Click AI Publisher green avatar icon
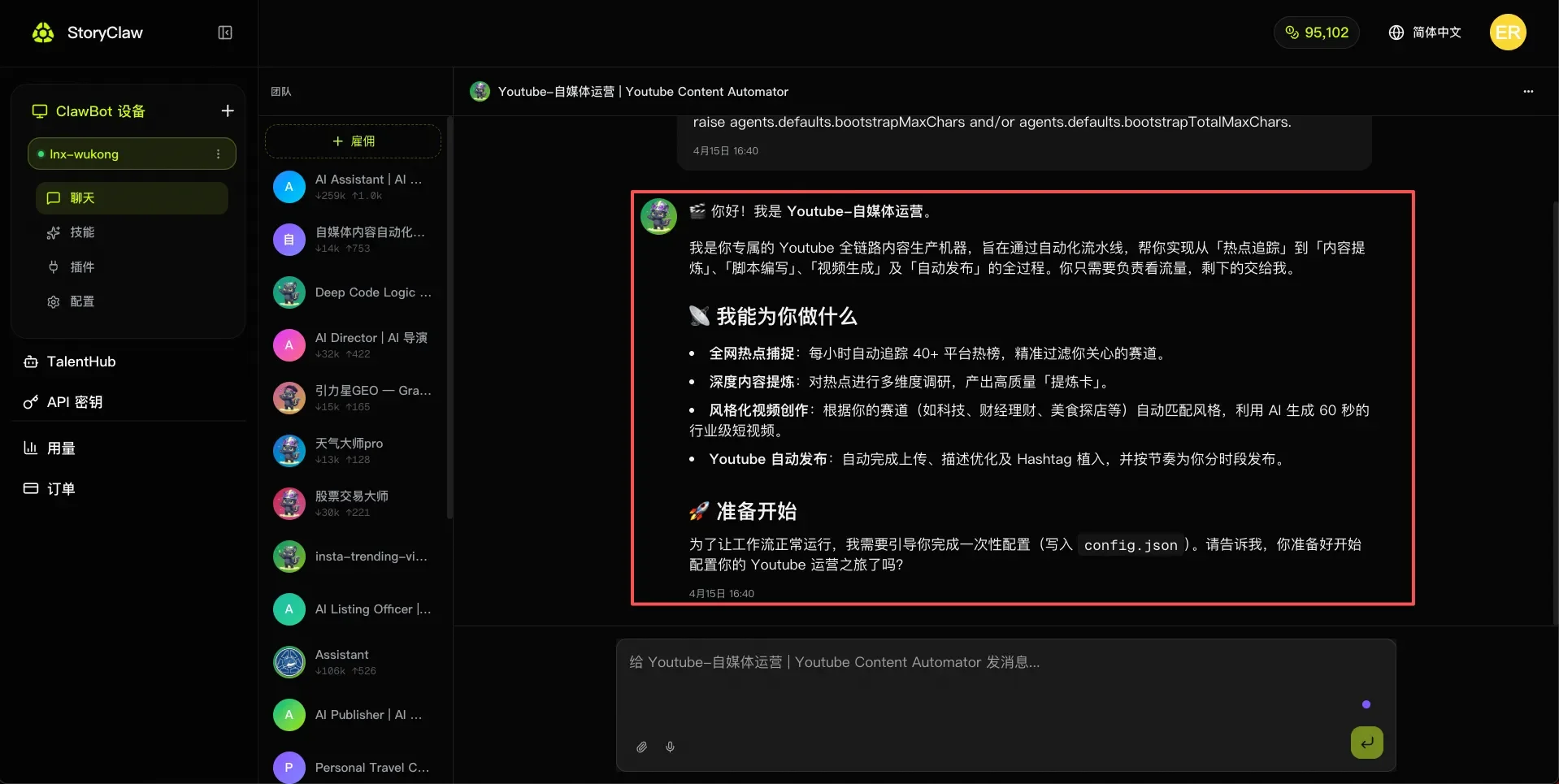Screen dimensions: 1559x784 tap(289, 715)
